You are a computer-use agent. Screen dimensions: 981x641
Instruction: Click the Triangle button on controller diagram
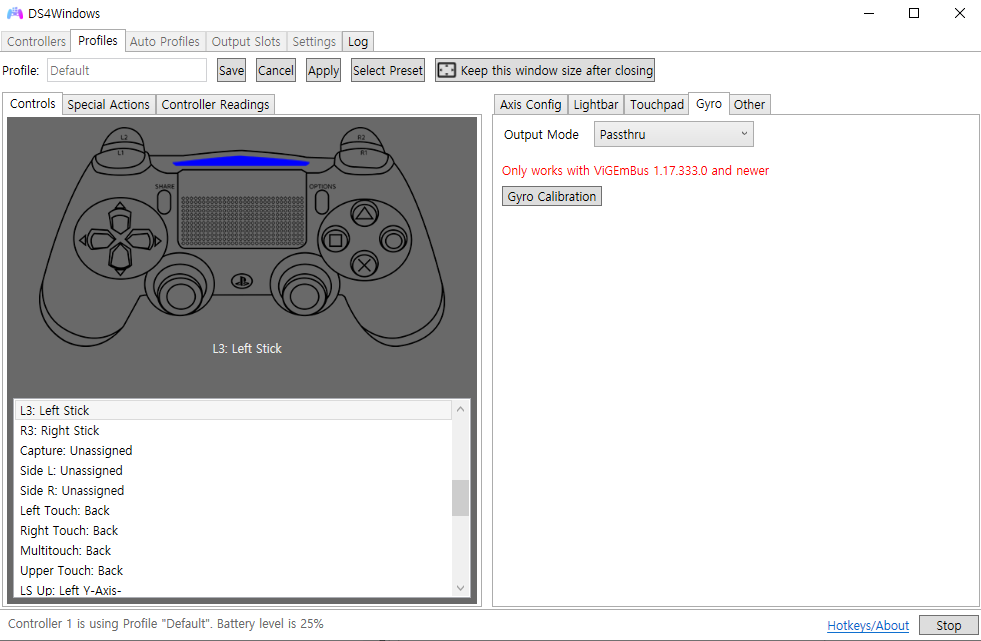click(364, 214)
